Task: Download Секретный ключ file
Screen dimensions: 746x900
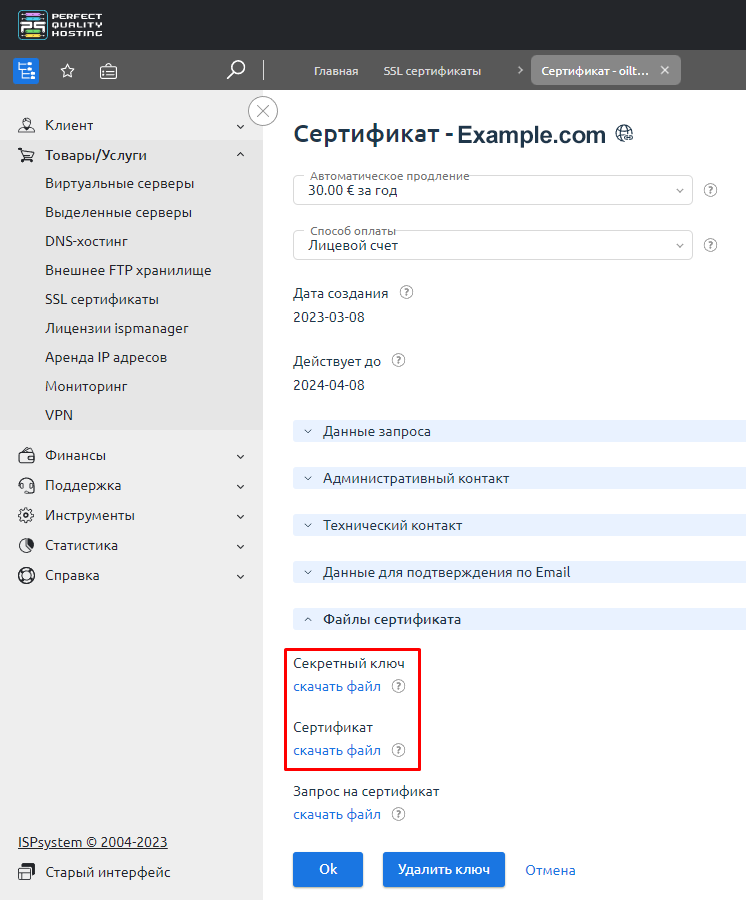Action: pos(337,686)
